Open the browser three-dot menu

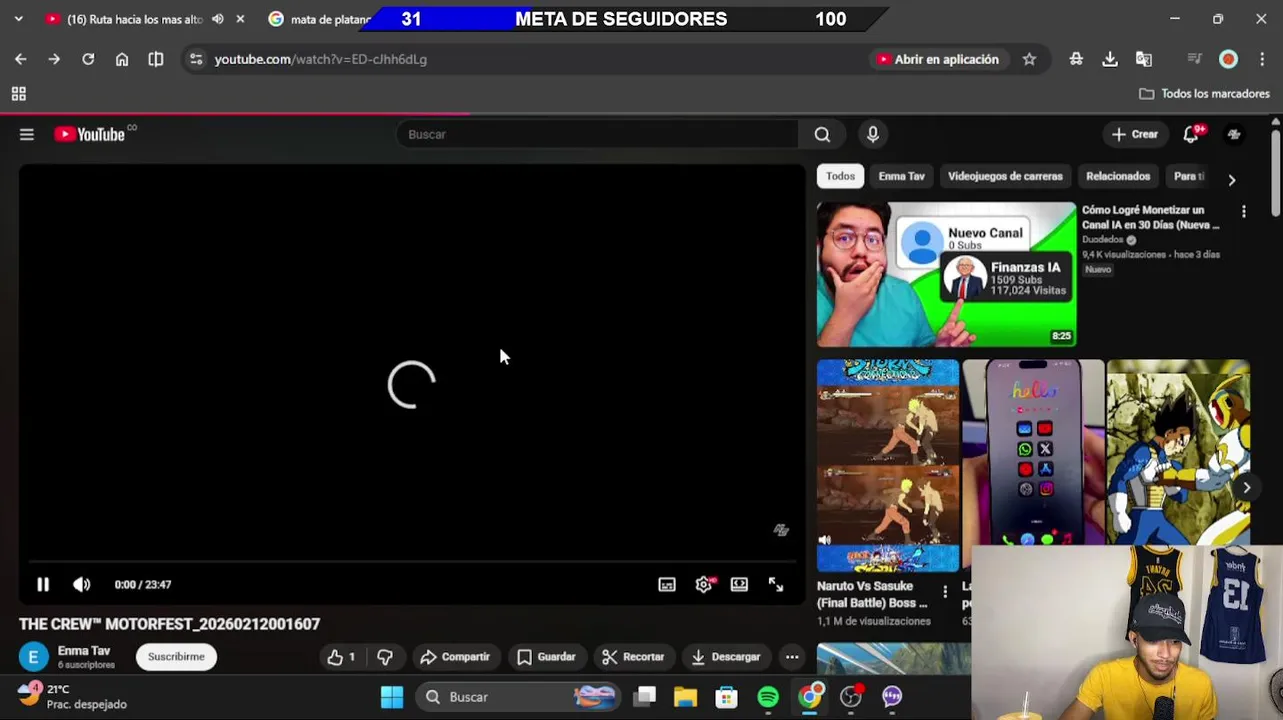[1262, 59]
